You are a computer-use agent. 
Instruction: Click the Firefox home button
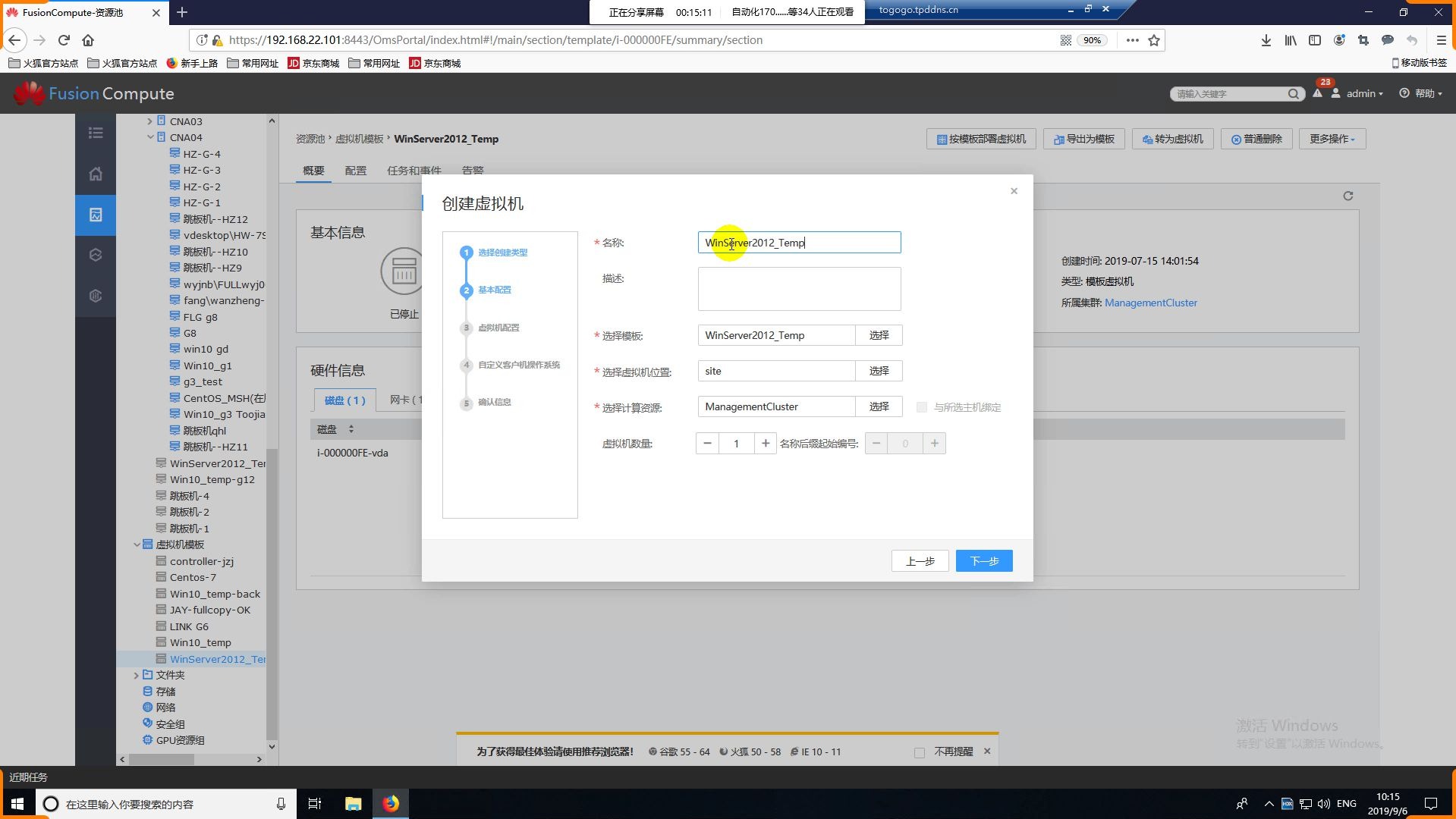tap(88, 40)
